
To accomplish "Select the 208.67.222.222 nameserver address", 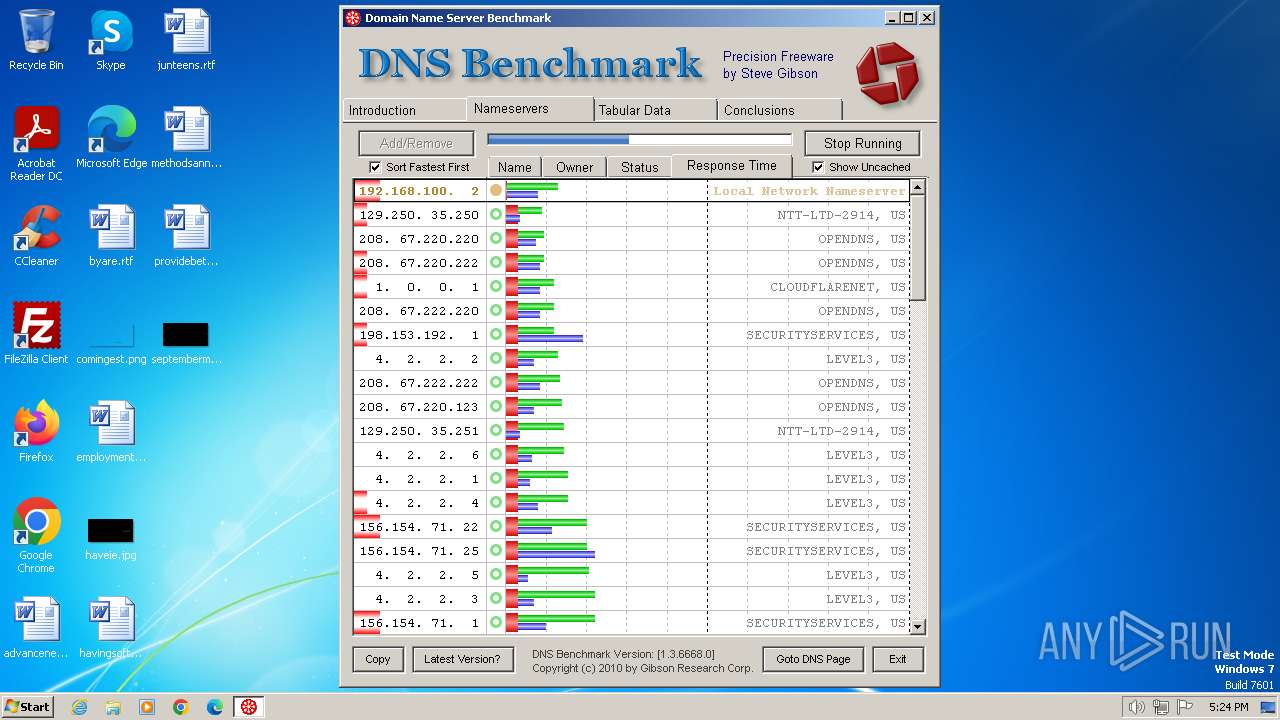I will (419, 383).
